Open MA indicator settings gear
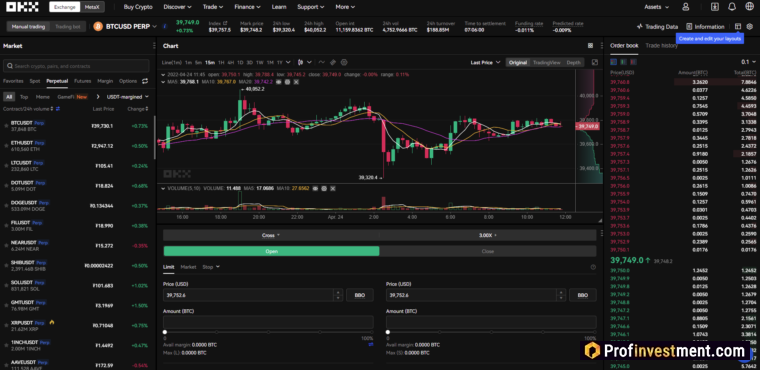The width and height of the screenshot is (760, 370). point(287,82)
